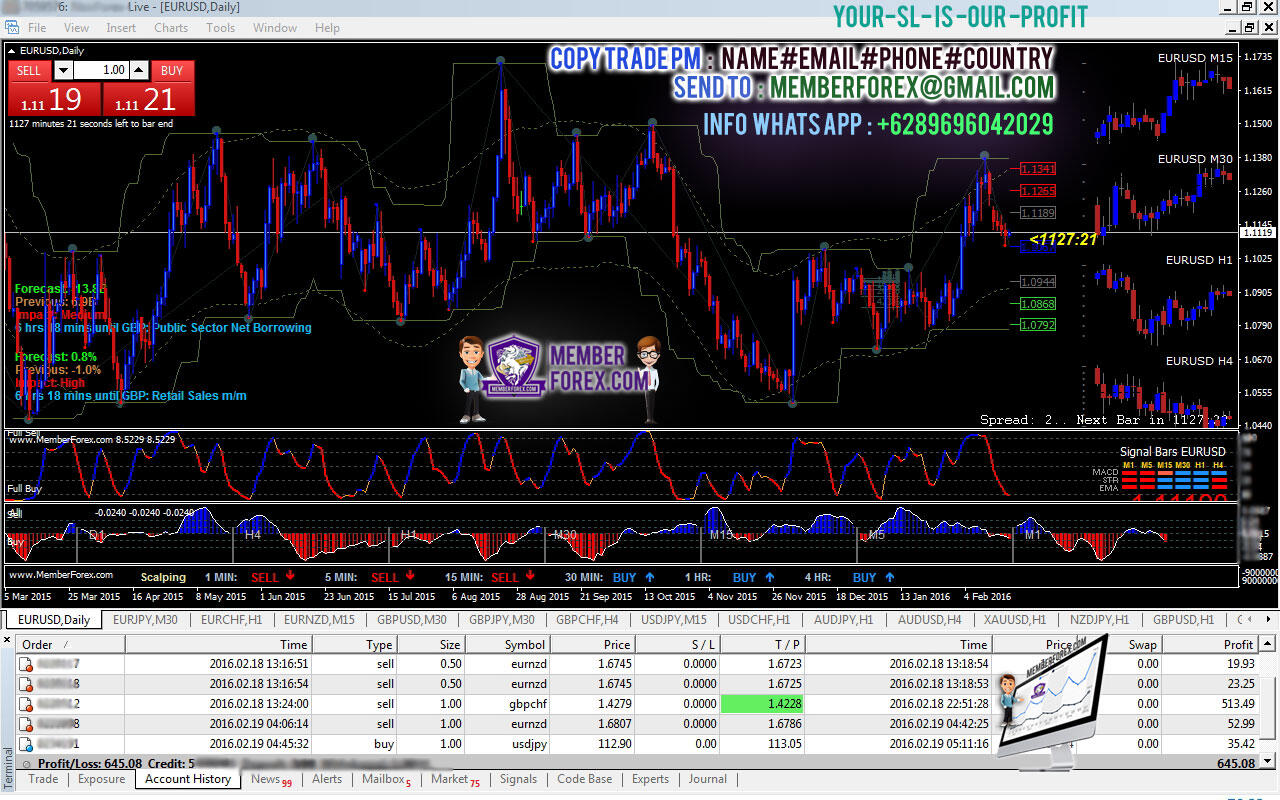
Task: Click the Profit/Loss: 645.08 summary row
Action: point(639,763)
